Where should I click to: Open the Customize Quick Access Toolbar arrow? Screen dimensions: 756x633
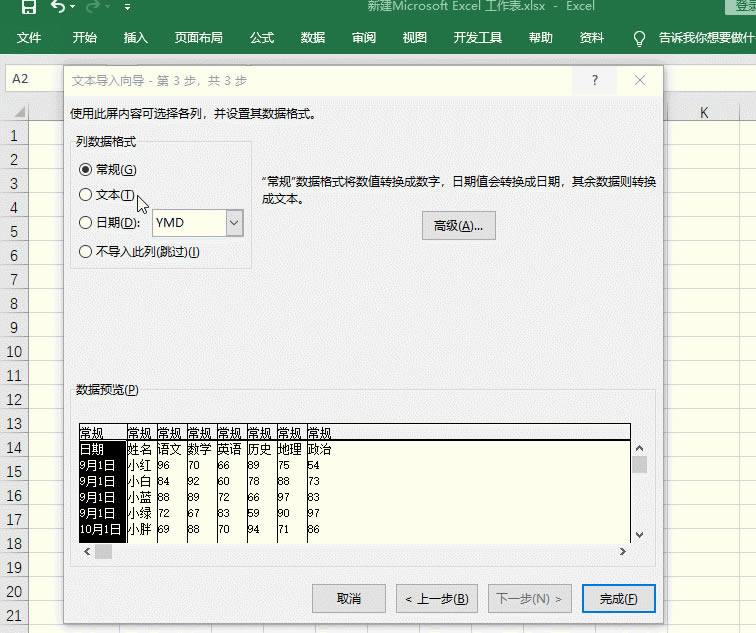[x=127, y=8]
